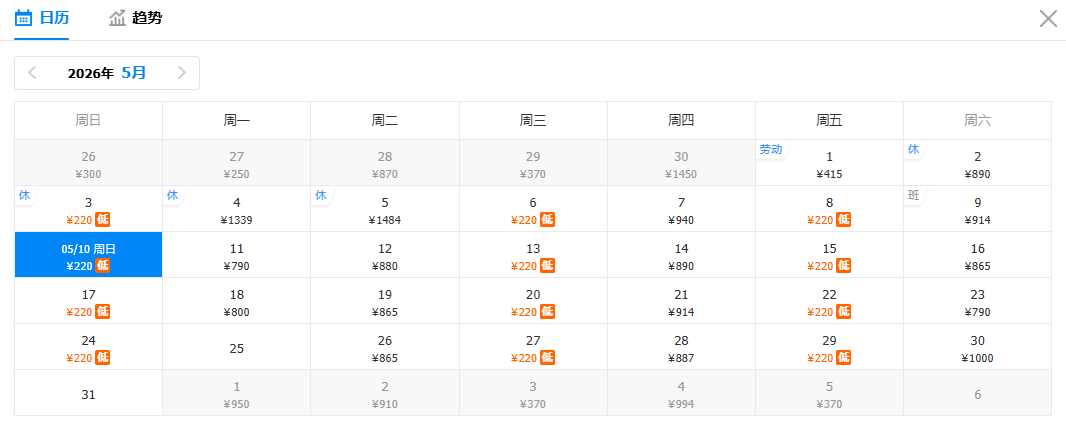Screen dimensions: 1066x441
Task: Click the 低 badge on May 22
Action: tap(844, 312)
